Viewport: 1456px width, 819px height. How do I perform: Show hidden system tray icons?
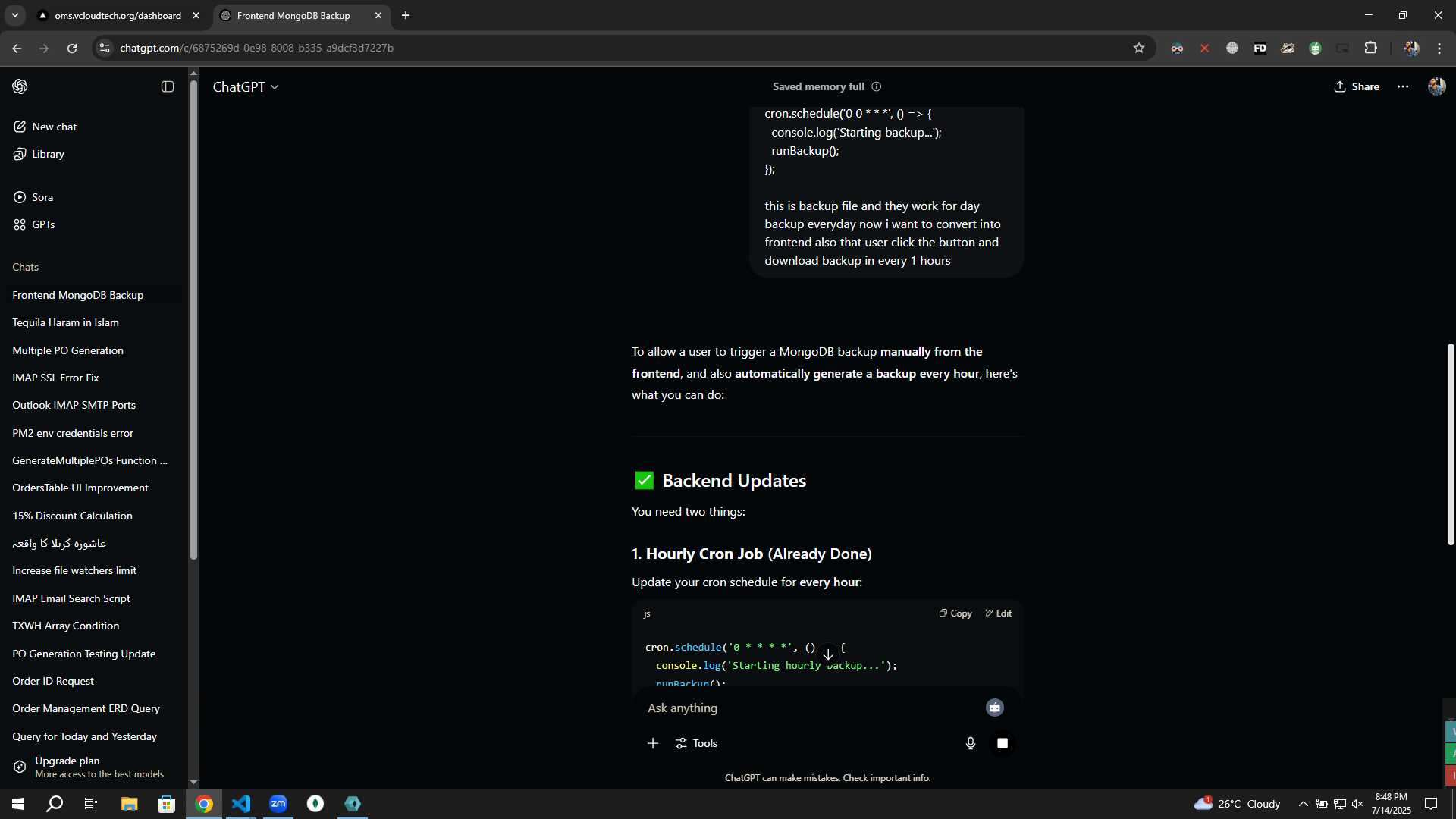pos(1303,804)
